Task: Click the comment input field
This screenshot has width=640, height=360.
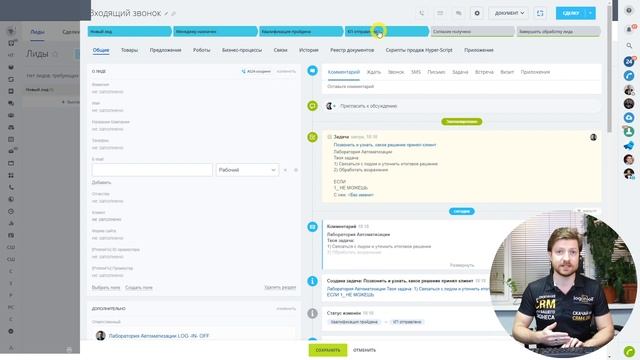Action: (x=461, y=87)
